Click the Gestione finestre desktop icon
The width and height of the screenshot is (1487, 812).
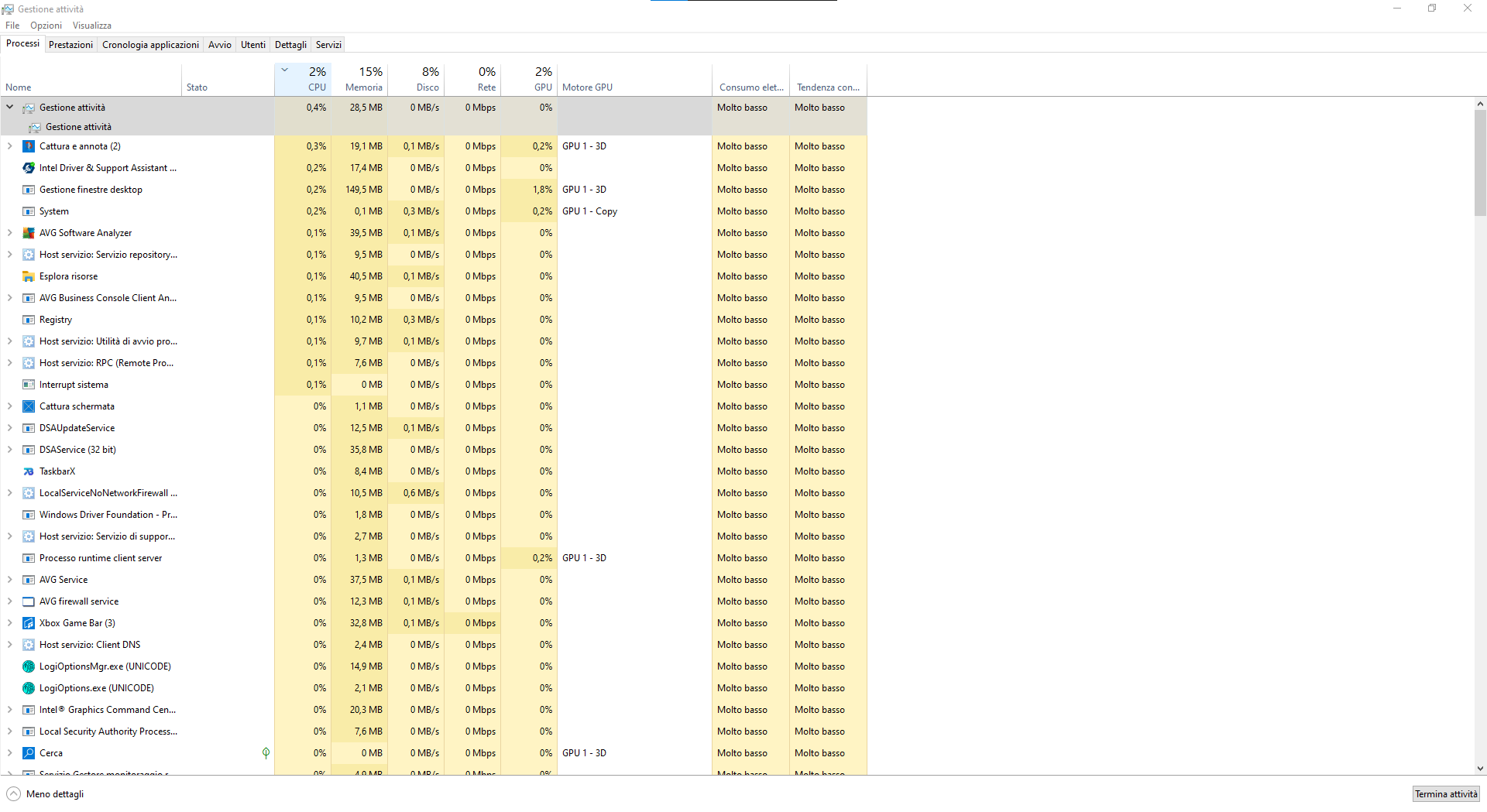pyautogui.click(x=29, y=190)
